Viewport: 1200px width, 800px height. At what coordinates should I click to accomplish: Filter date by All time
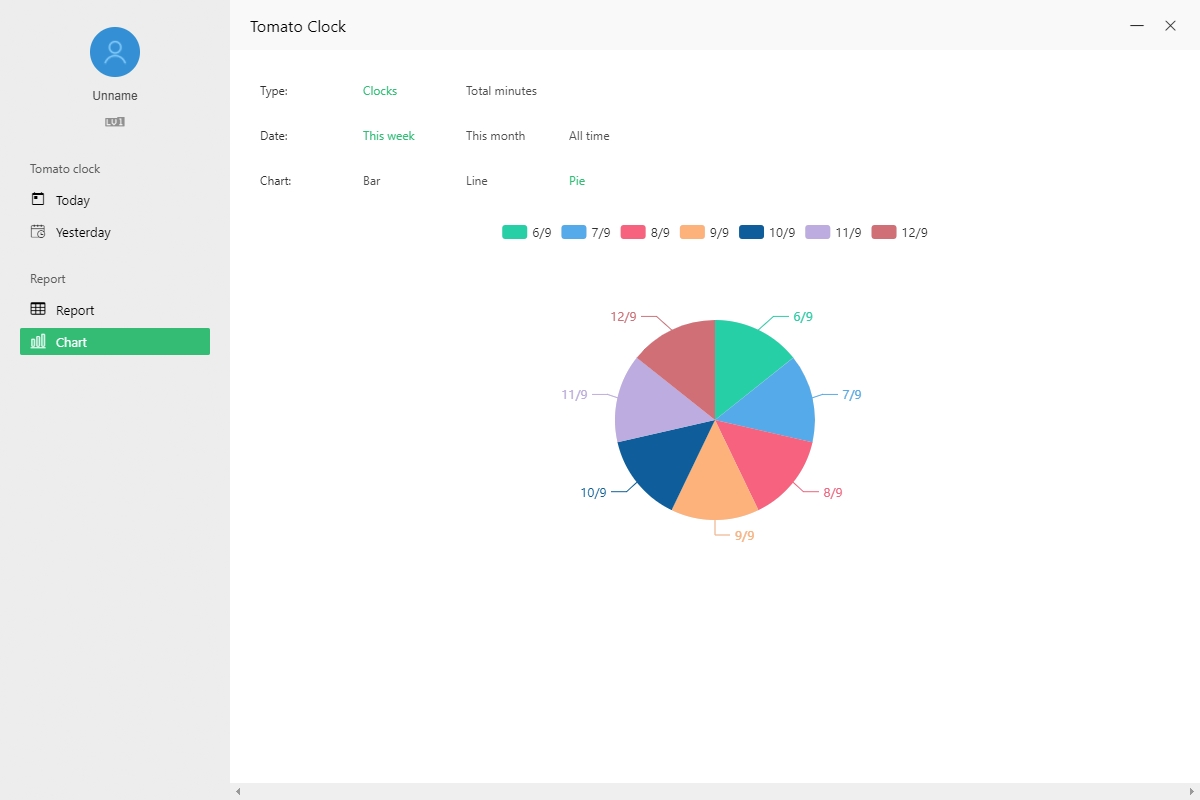tap(589, 136)
